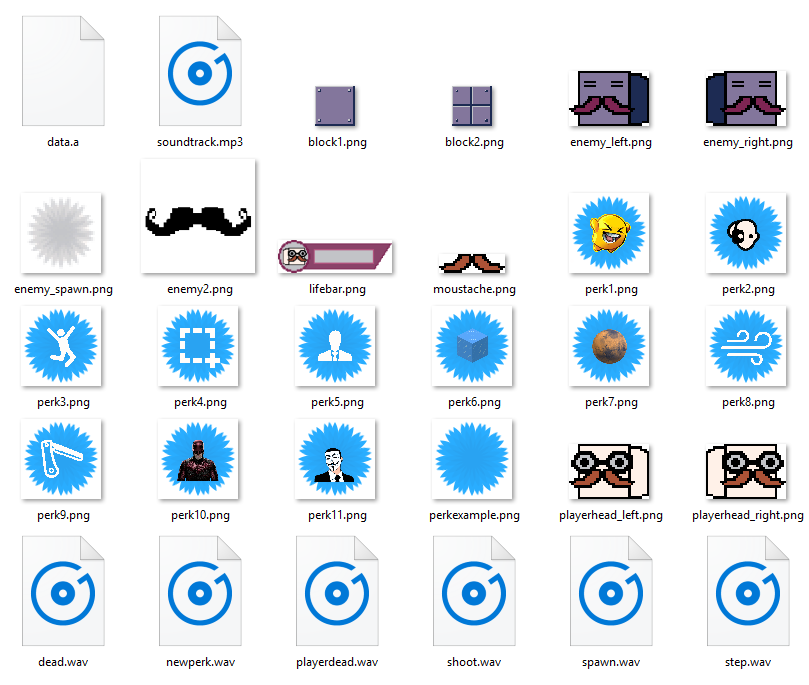Select the blank perkexample.png burst icon
The image size is (809, 685).
[472, 459]
